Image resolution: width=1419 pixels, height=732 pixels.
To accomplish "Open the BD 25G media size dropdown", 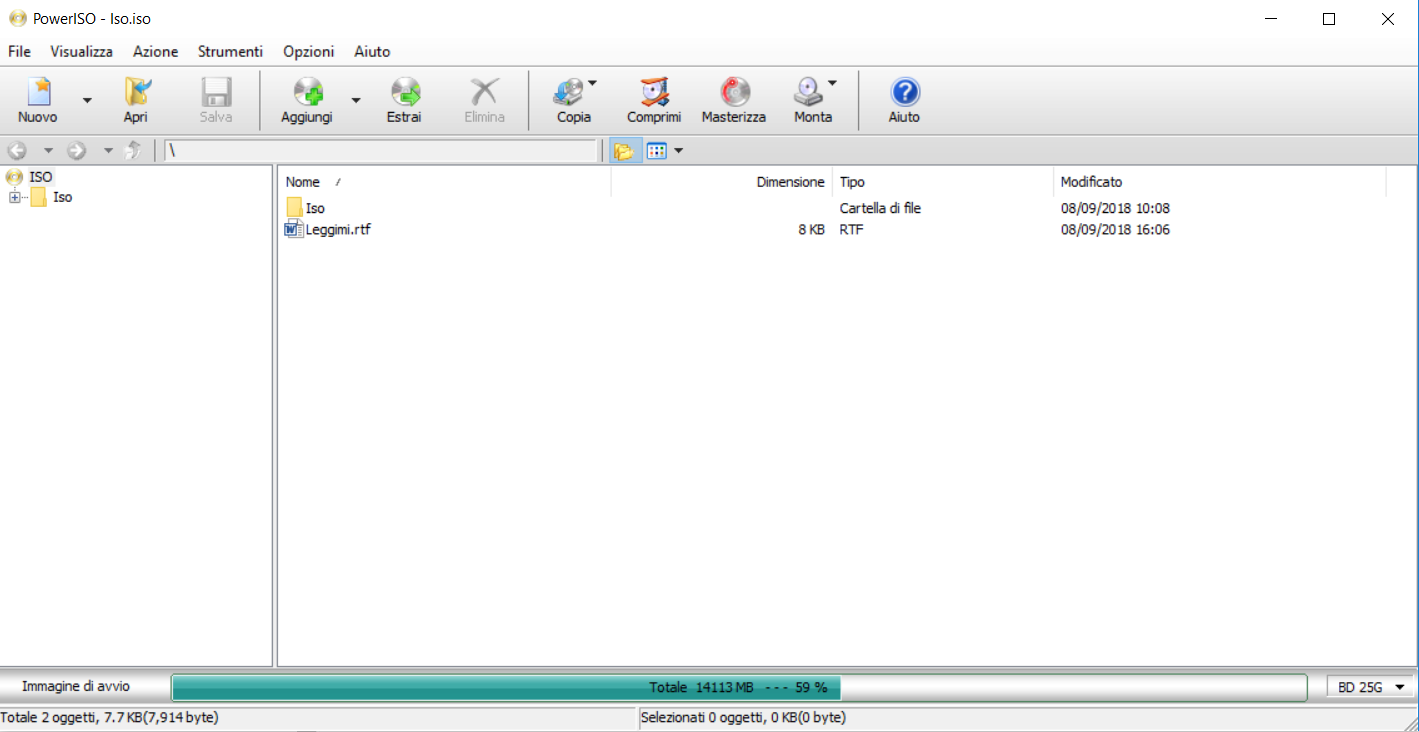I will tap(1371, 687).
